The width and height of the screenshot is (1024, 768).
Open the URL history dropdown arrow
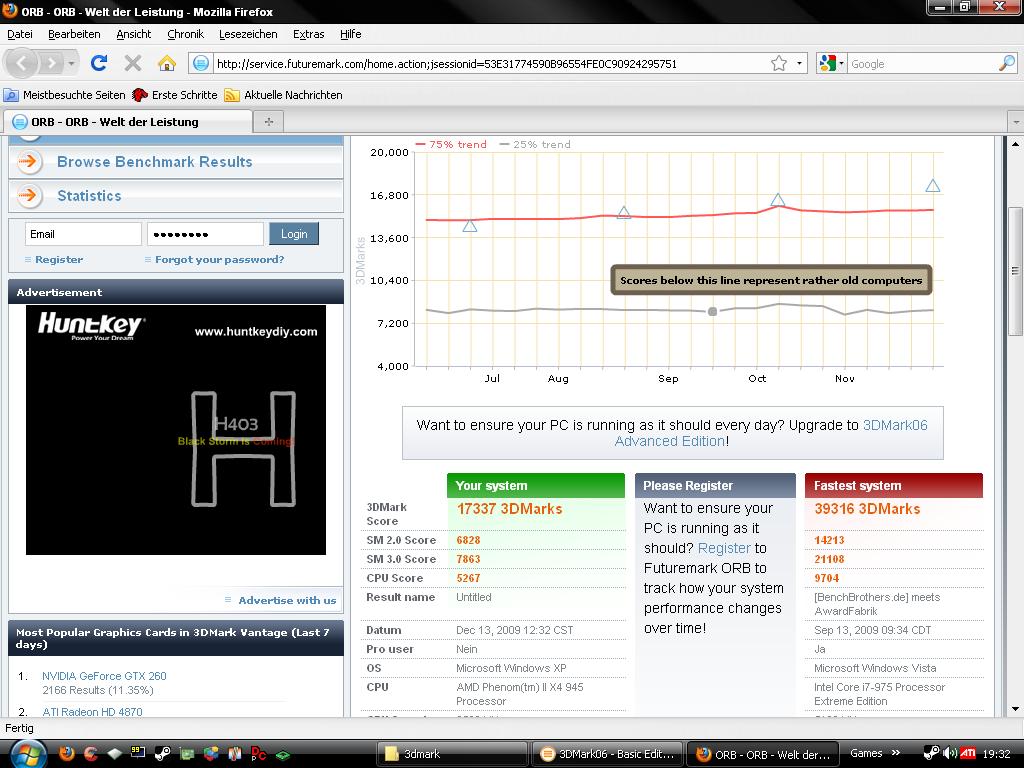click(x=799, y=63)
